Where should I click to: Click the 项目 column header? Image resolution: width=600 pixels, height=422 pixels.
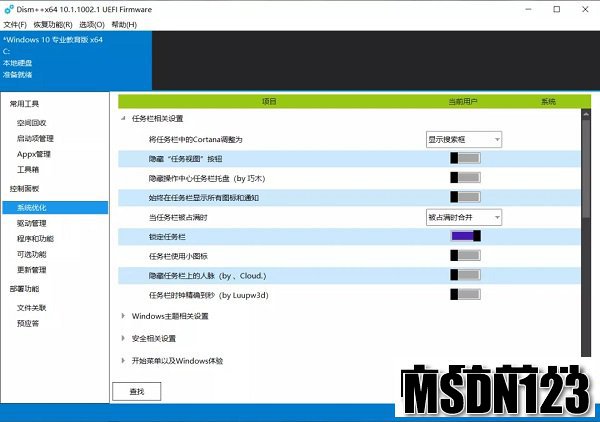pyautogui.click(x=269, y=101)
